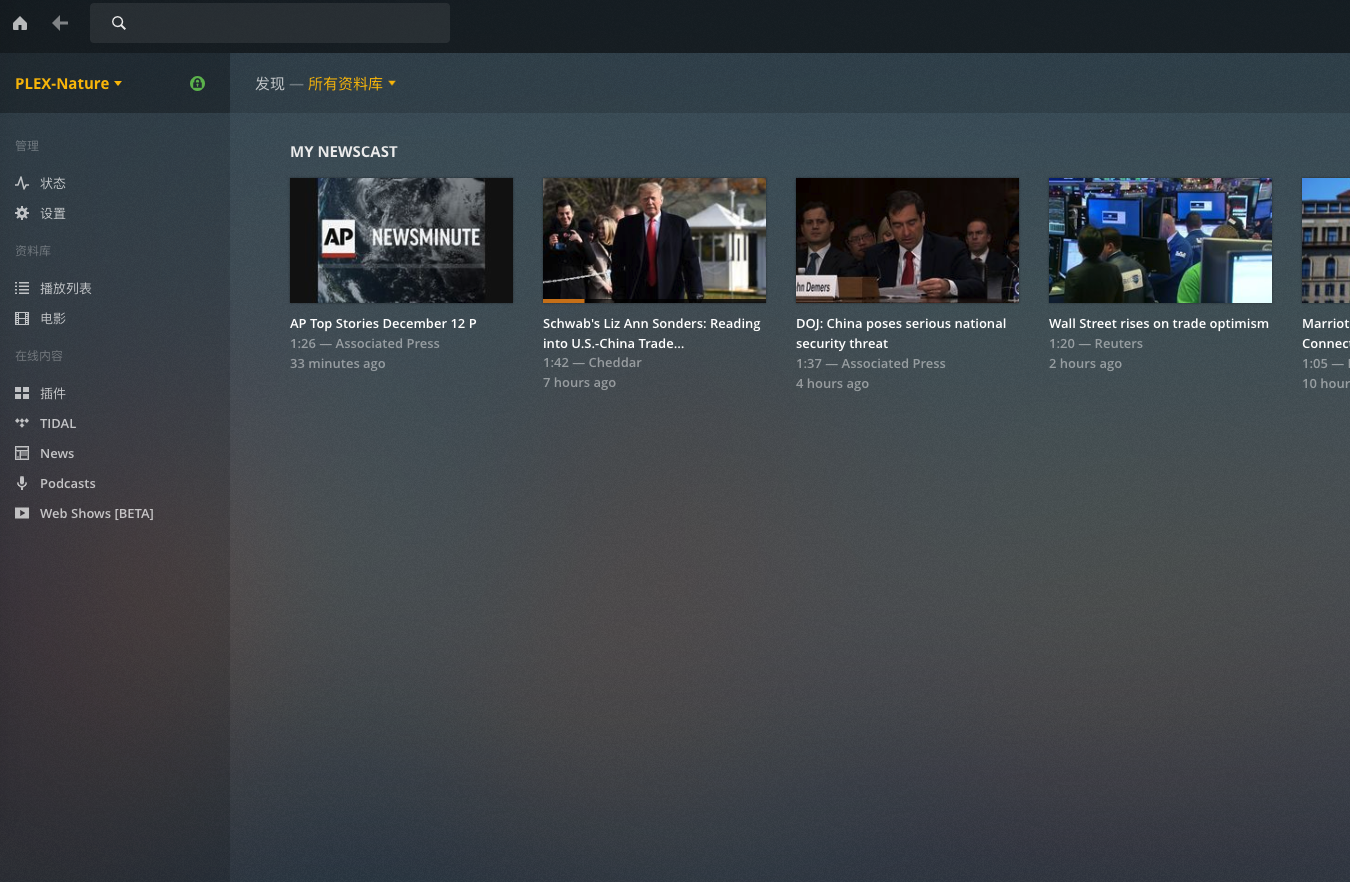Click the MY NEWSCAST section heading
The width and height of the screenshot is (1350, 882).
click(x=344, y=151)
